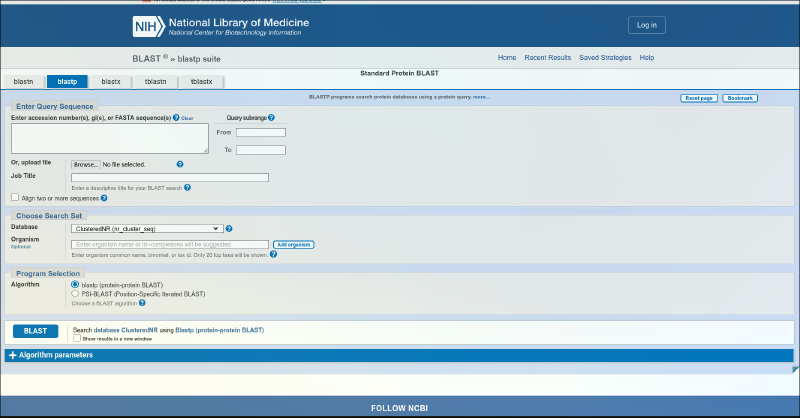Click the Reset page button
The width and height of the screenshot is (800, 418).
(699, 98)
